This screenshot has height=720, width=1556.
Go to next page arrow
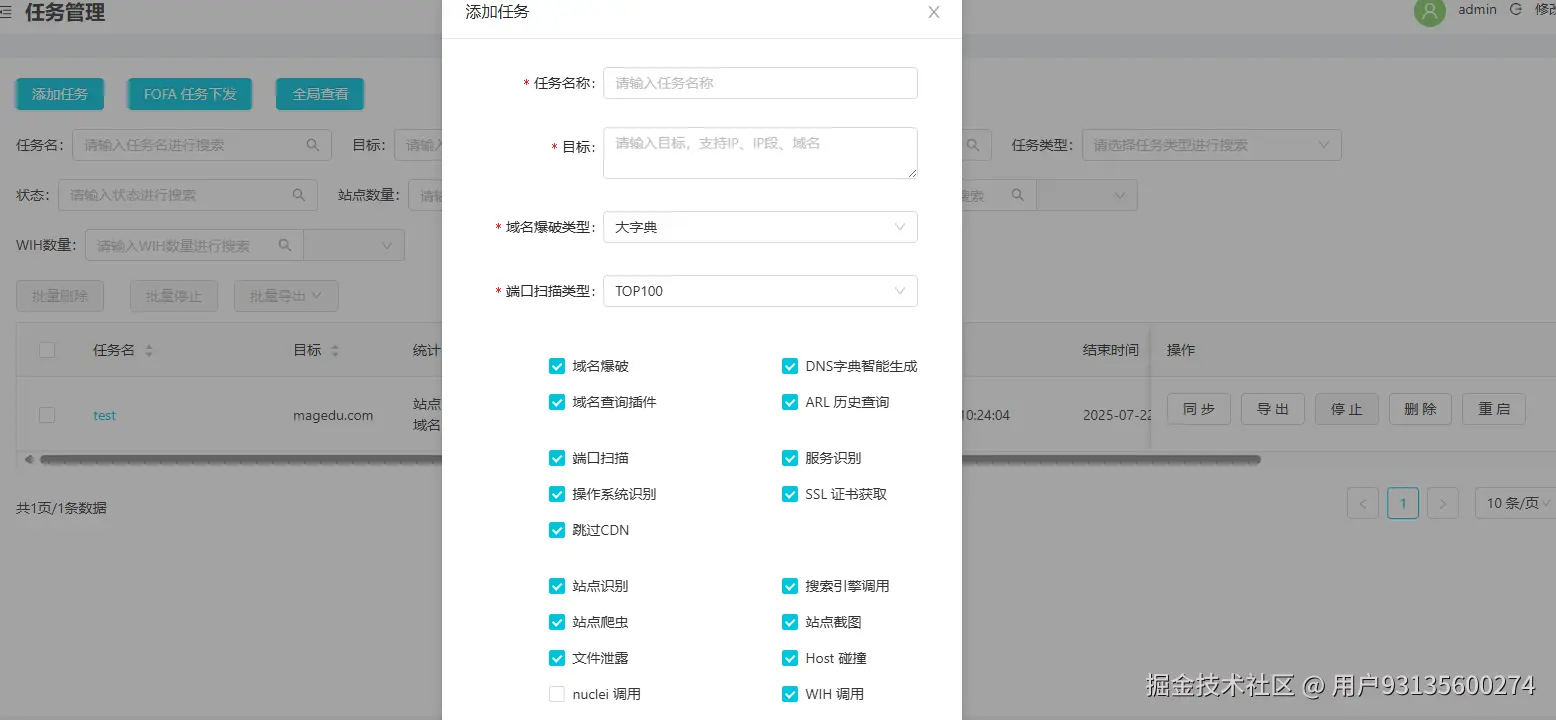coord(1442,503)
